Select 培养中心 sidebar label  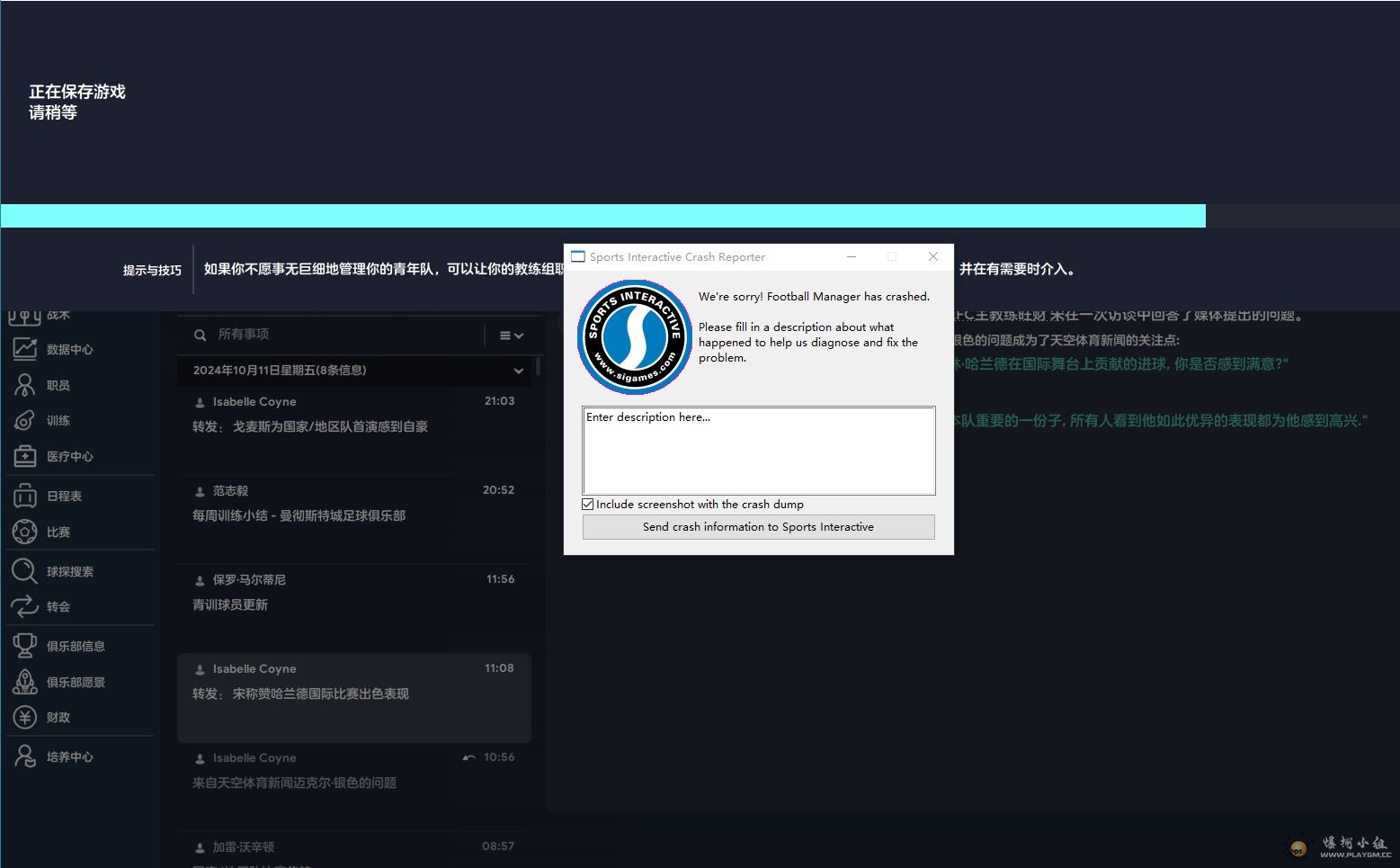[70, 756]
